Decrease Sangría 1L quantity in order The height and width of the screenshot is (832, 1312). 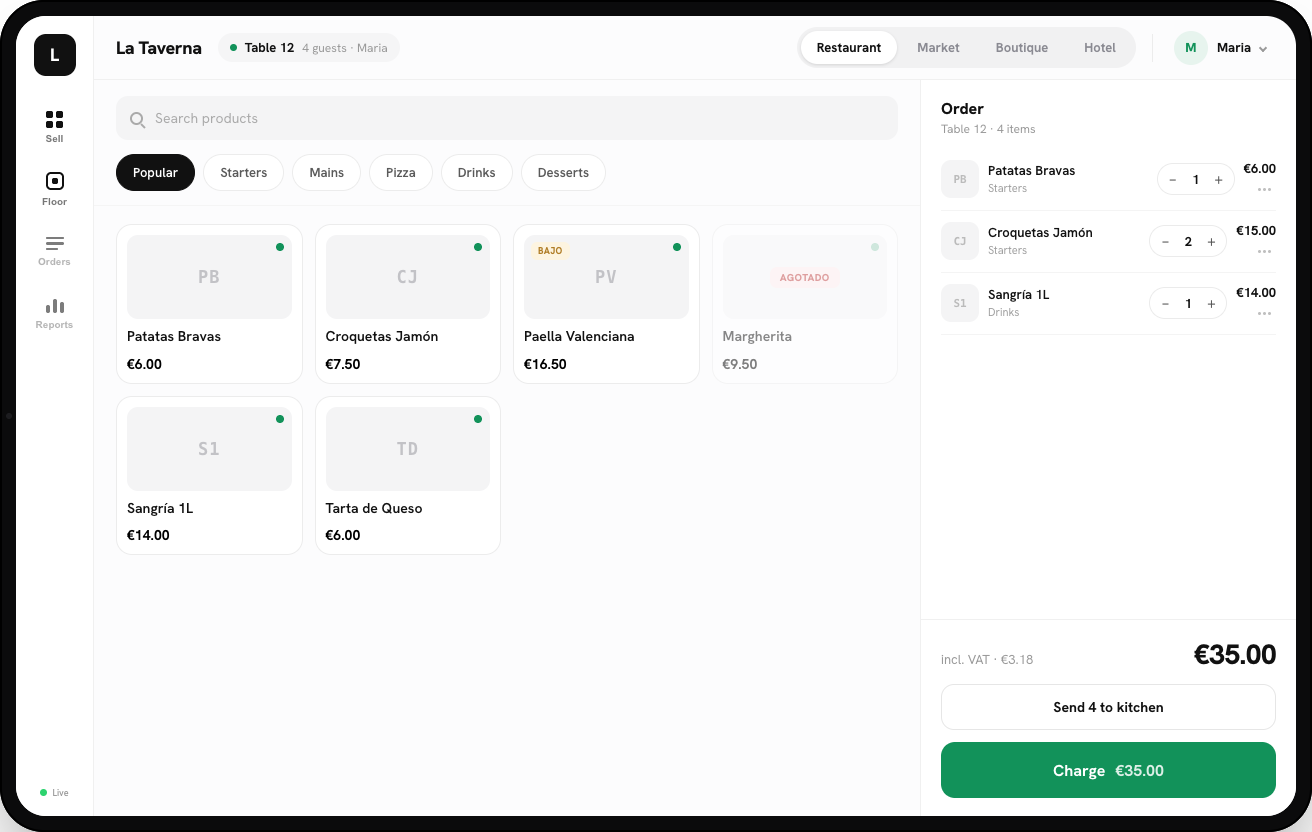click(x=1165, y=304)
